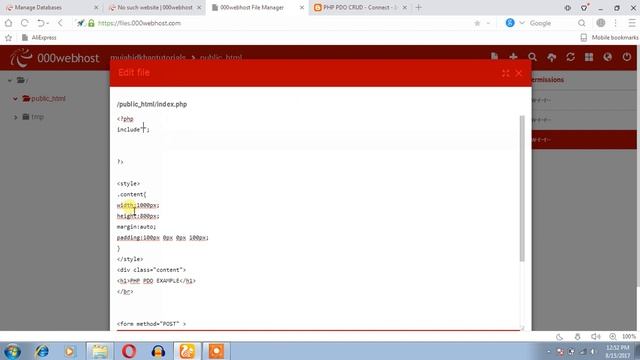Viewport: 640px width, 360px height.
Task: Click the power logout icon
Action: [x=627, y=57]
